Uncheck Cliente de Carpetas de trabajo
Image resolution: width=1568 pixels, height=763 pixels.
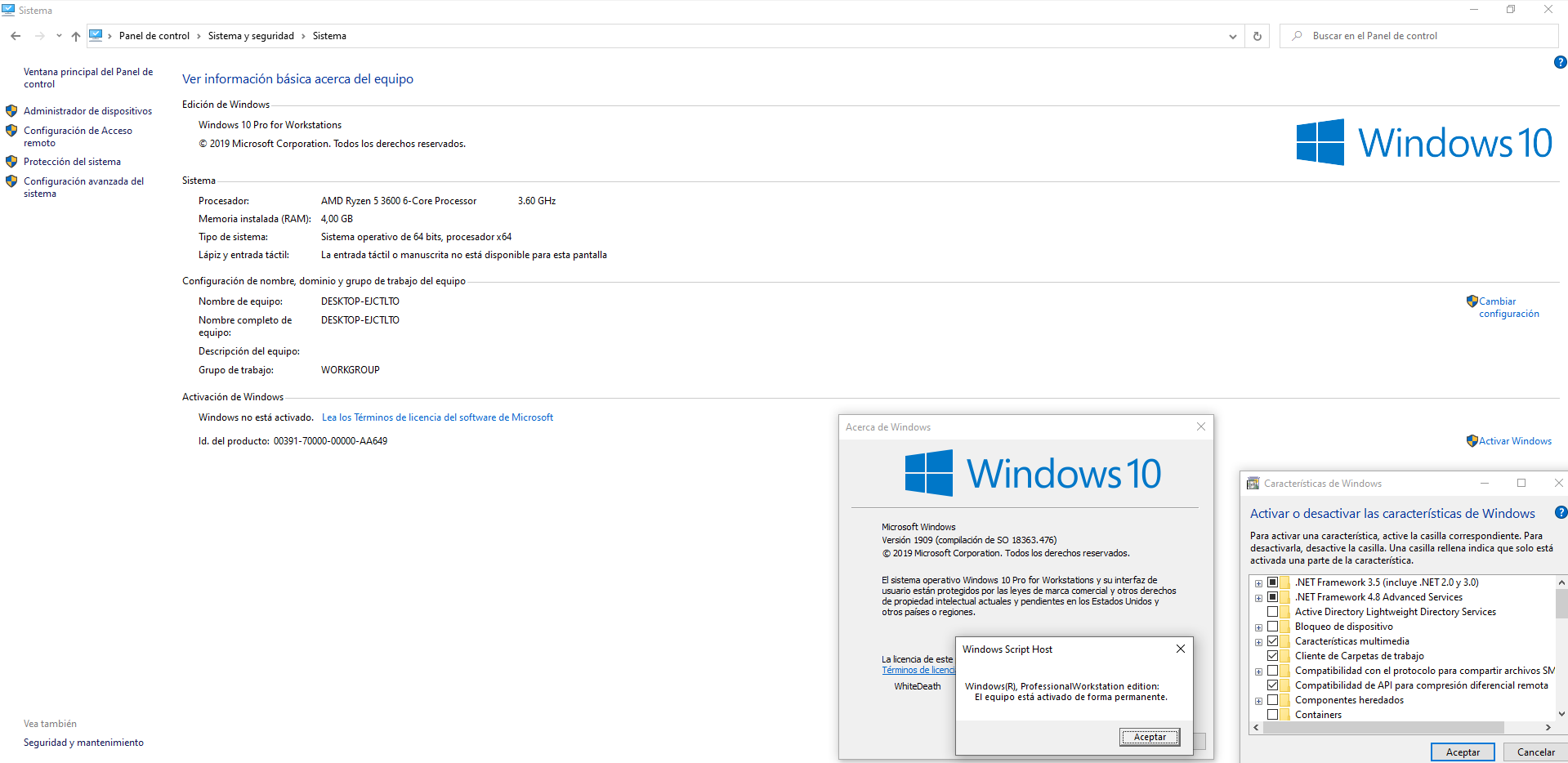coord(1272,656)
